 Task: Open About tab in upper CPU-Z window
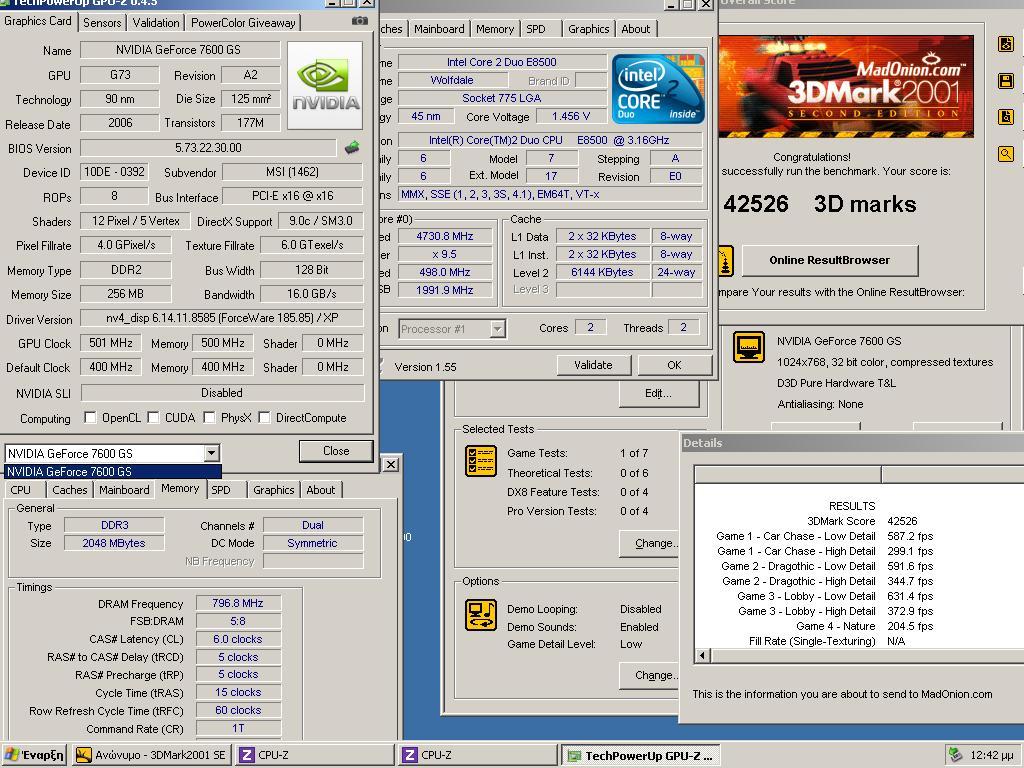click(635, 29)
